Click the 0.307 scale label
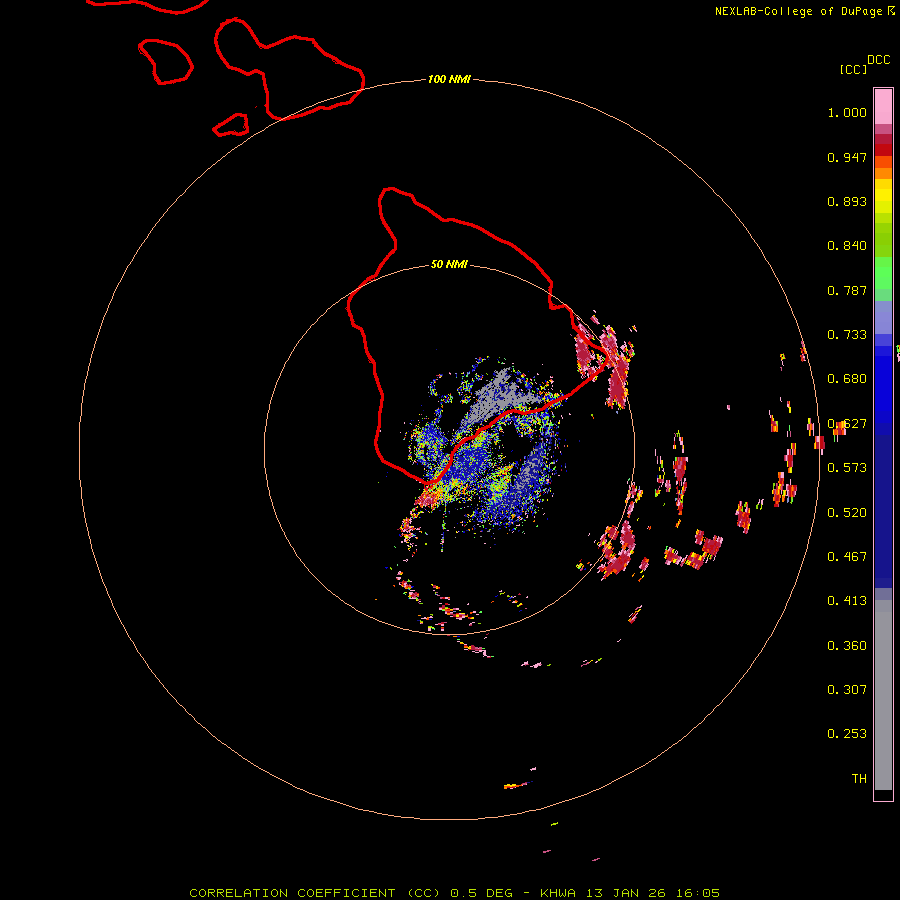900x900 pixels. point(847,690)
